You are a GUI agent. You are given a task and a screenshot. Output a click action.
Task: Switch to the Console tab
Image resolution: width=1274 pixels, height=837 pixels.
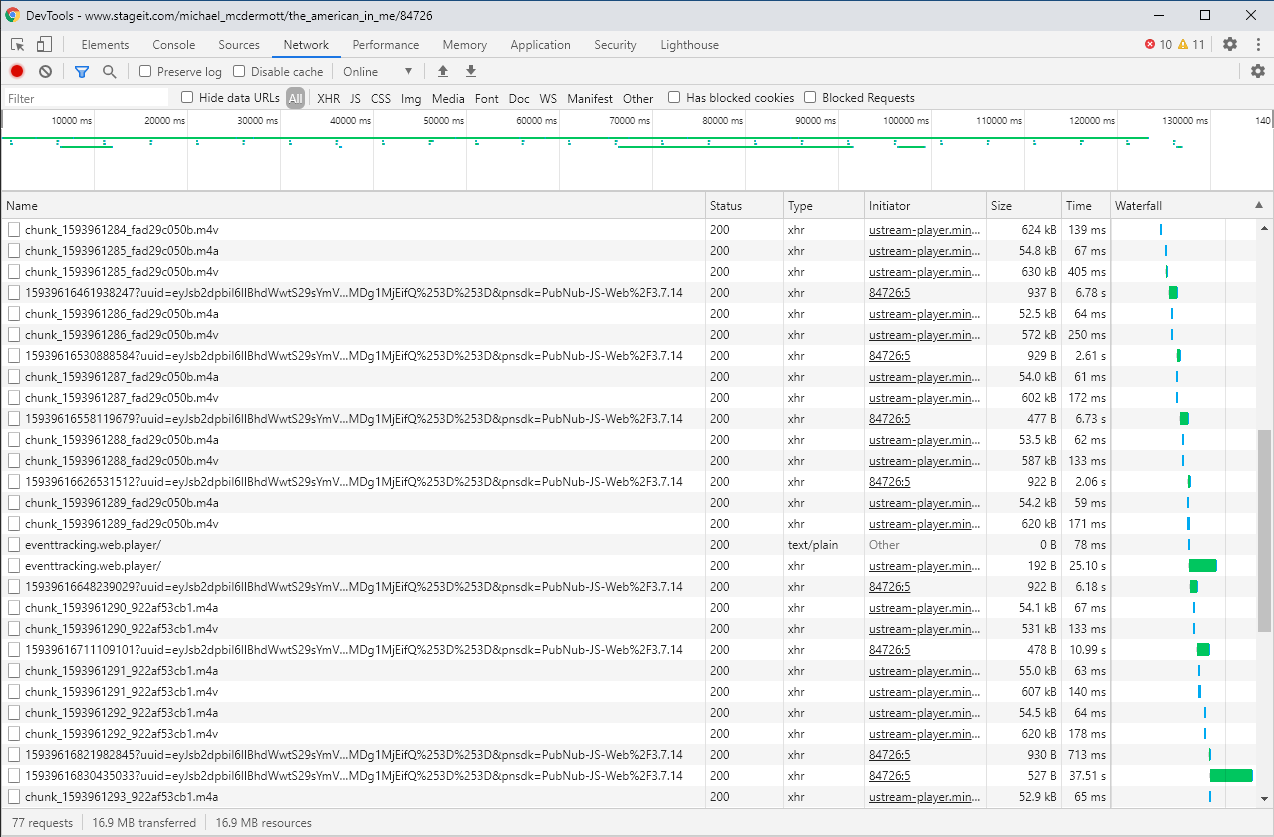(174, 45)
